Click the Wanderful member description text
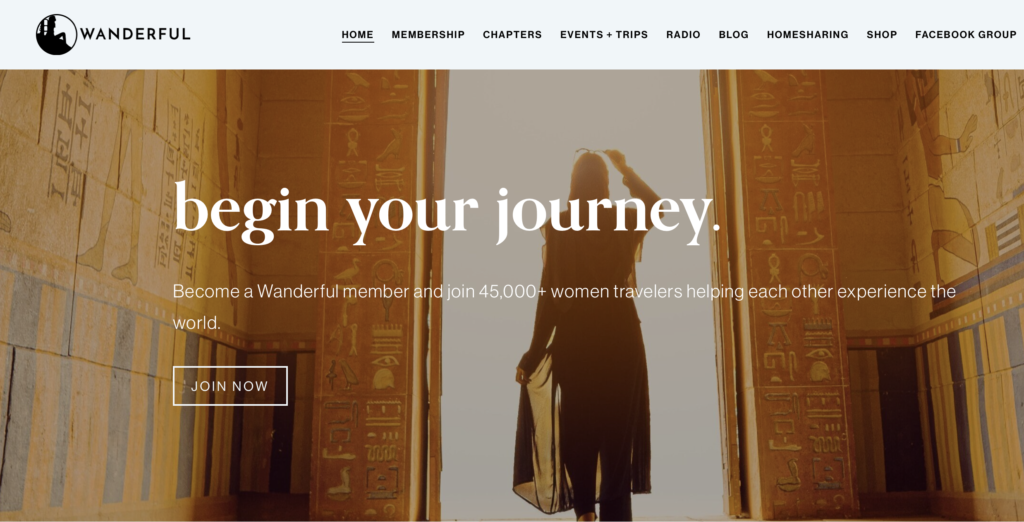Image resolution: width=1024 pixels, height=522 pixels. (564, 306)
